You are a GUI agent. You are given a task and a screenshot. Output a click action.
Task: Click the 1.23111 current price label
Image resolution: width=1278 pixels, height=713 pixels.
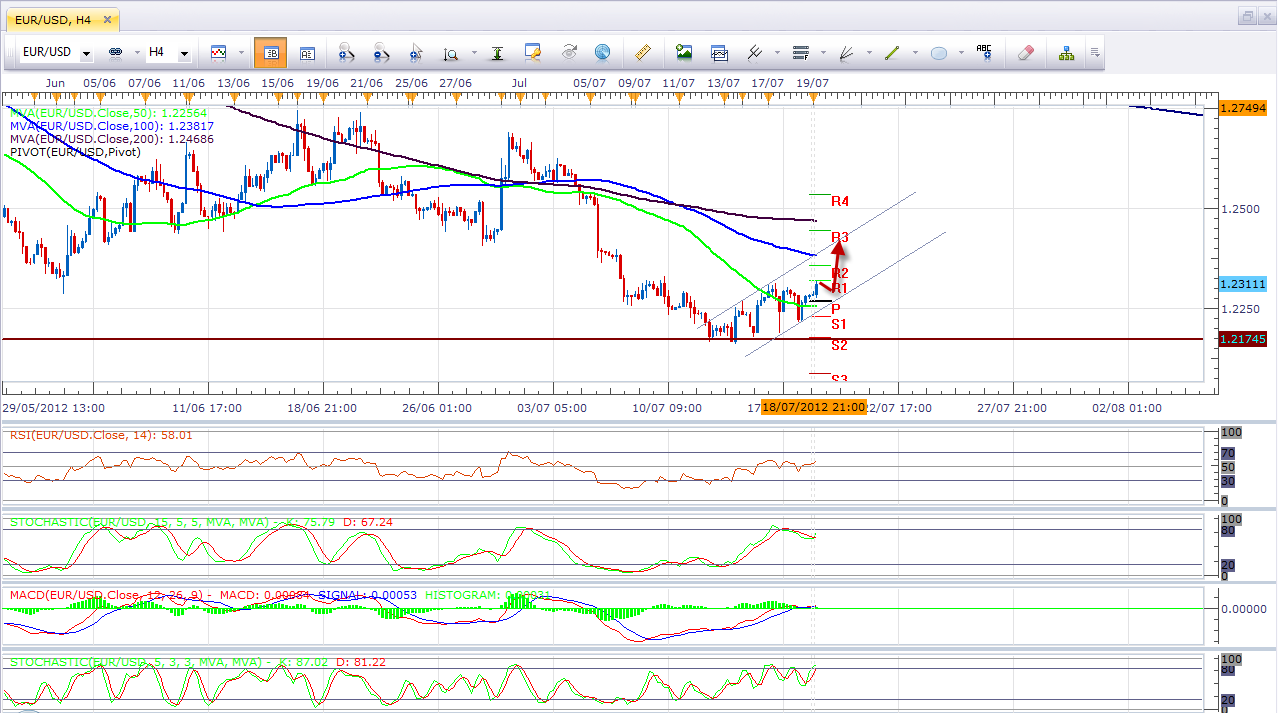coord(1243,284)
